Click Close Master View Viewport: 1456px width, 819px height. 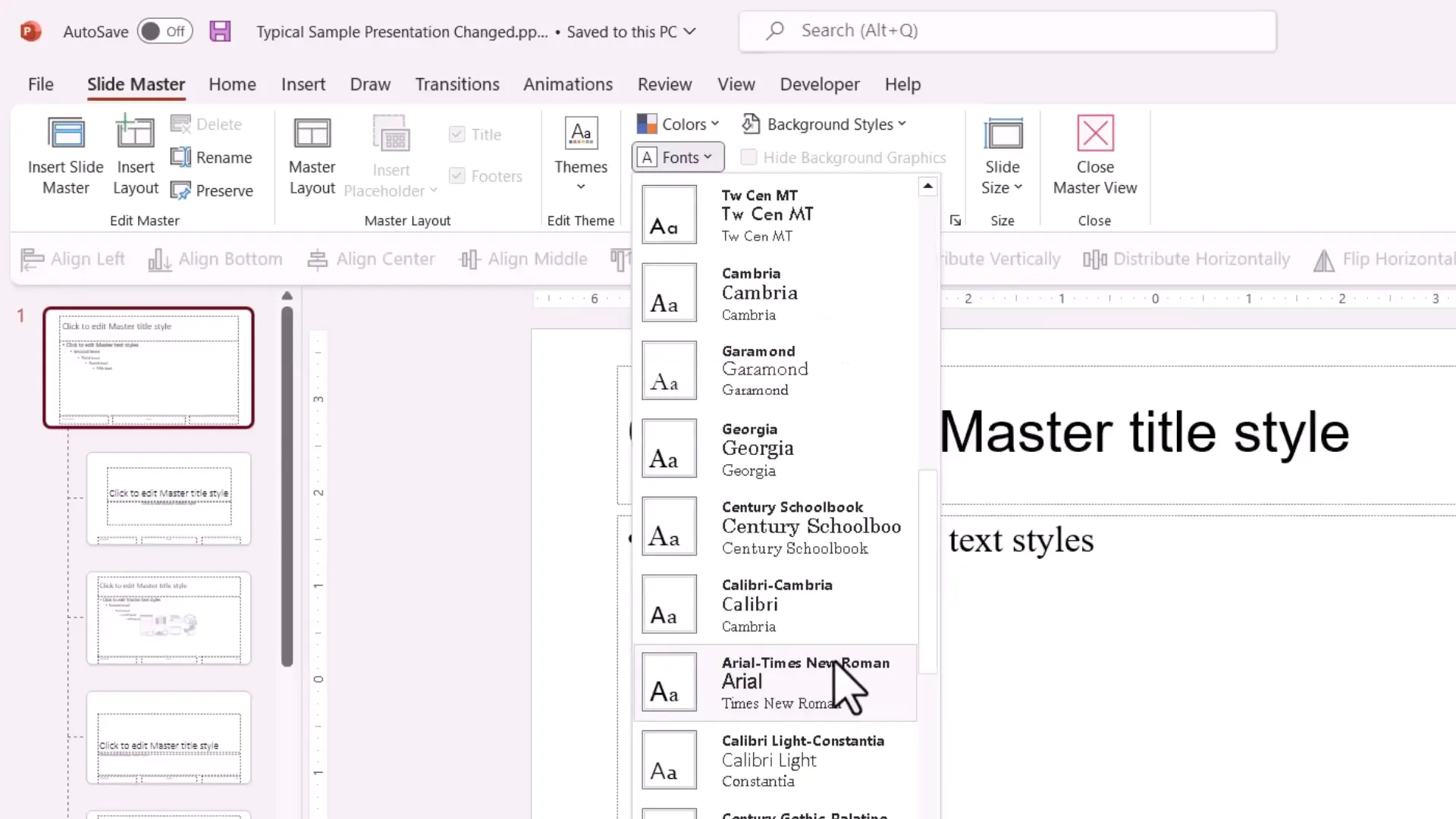[x=1095, y=156]
